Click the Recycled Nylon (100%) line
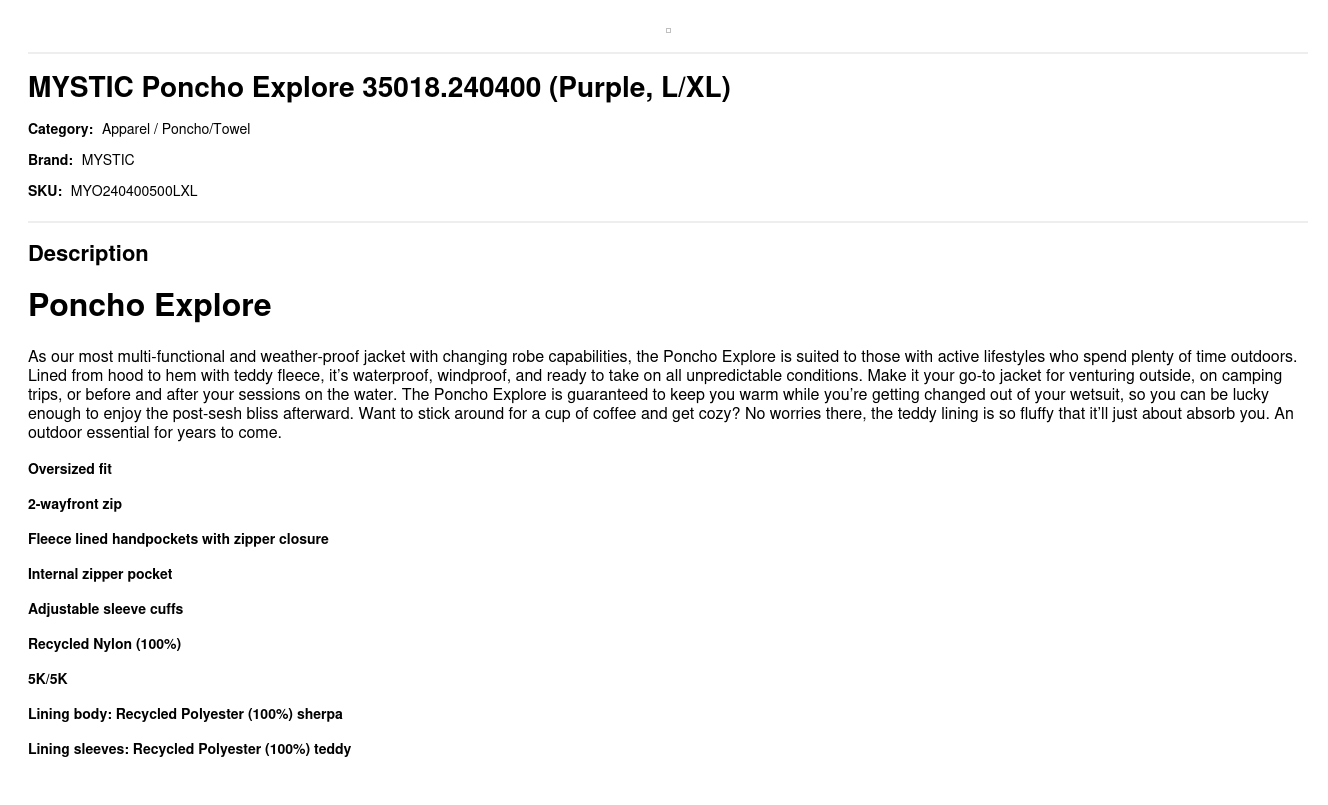1328x805 pixels. tap(104, 645)
